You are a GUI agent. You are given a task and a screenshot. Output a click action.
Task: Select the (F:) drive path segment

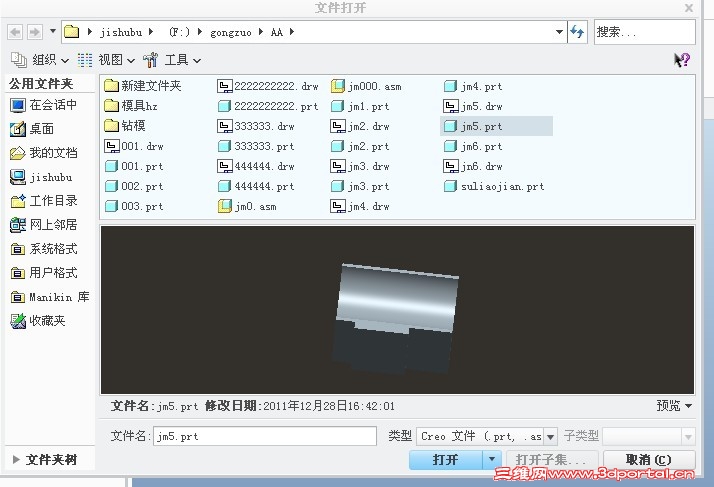click(179, 32)
